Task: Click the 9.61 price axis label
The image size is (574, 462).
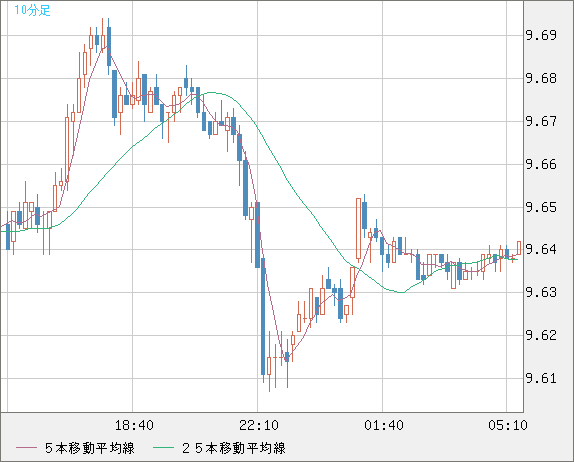Action: click(541, 378)
